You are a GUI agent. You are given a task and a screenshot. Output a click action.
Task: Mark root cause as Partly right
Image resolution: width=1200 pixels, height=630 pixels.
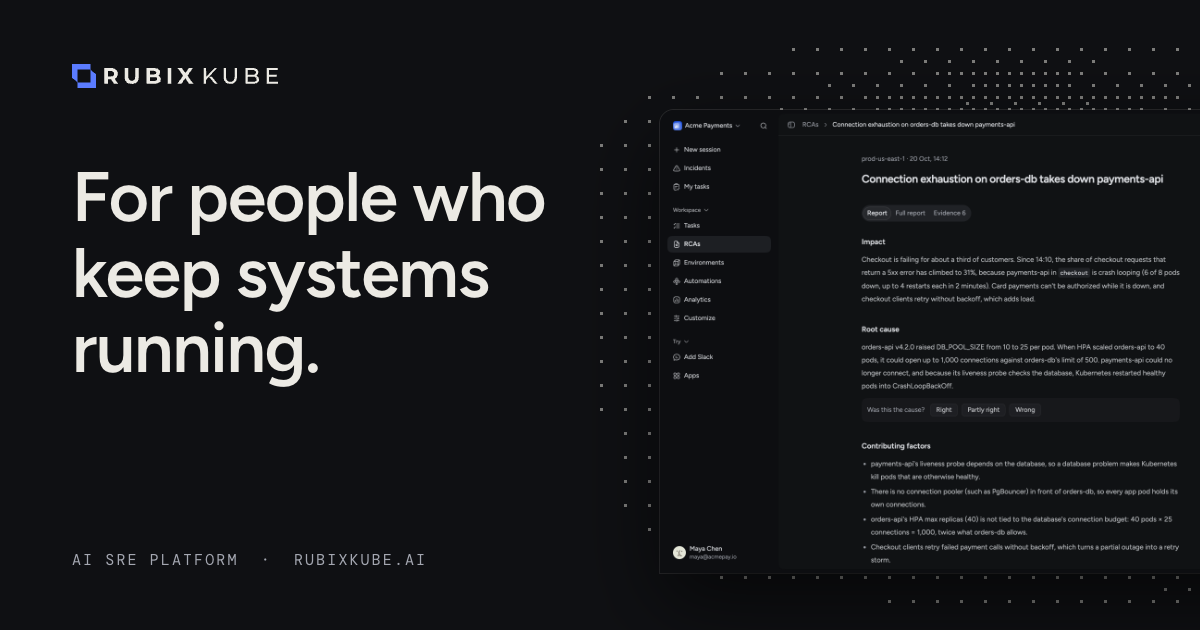[x=983, y=410]
